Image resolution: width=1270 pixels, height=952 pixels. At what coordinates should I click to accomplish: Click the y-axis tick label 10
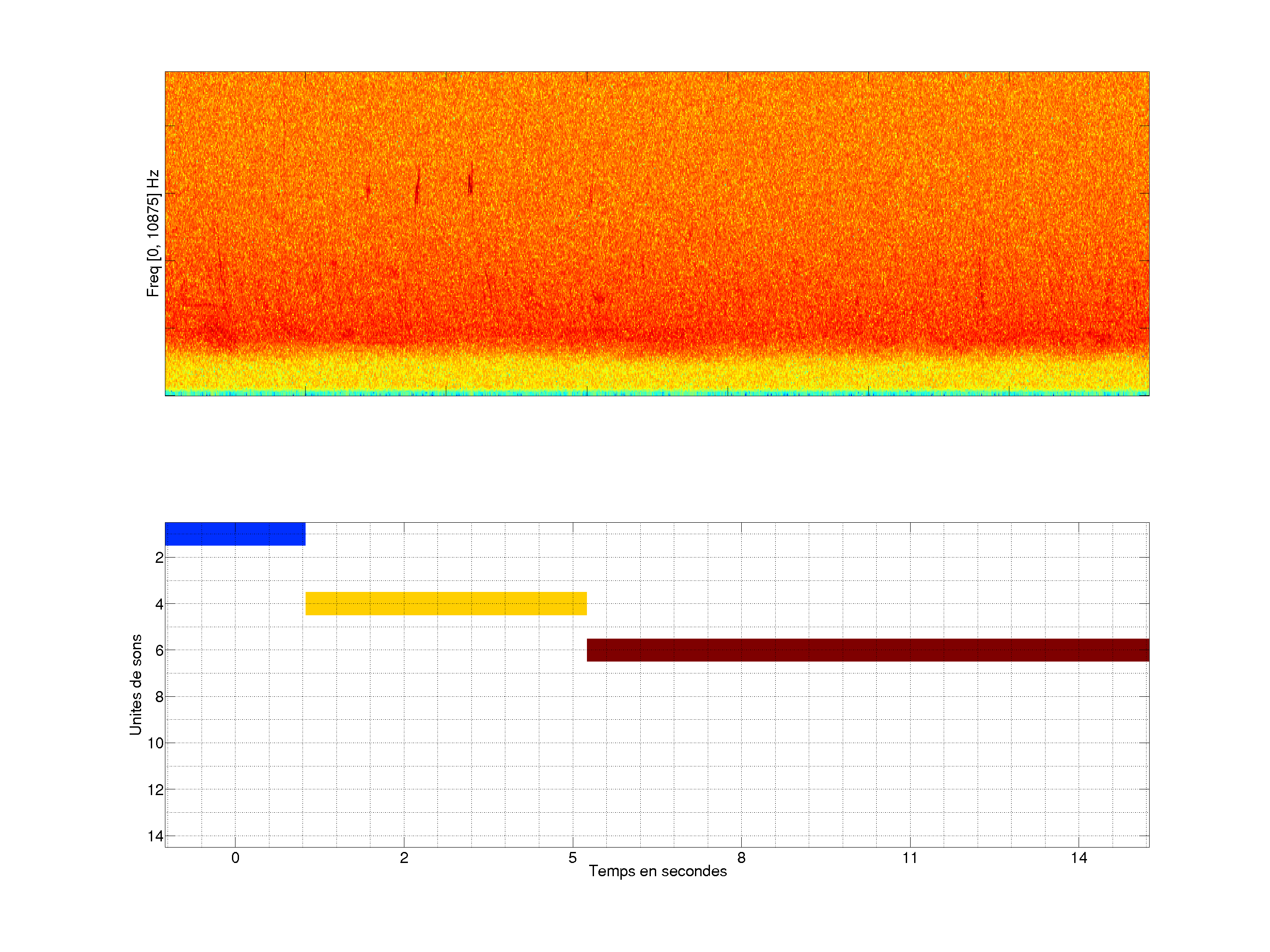point(156,744)
